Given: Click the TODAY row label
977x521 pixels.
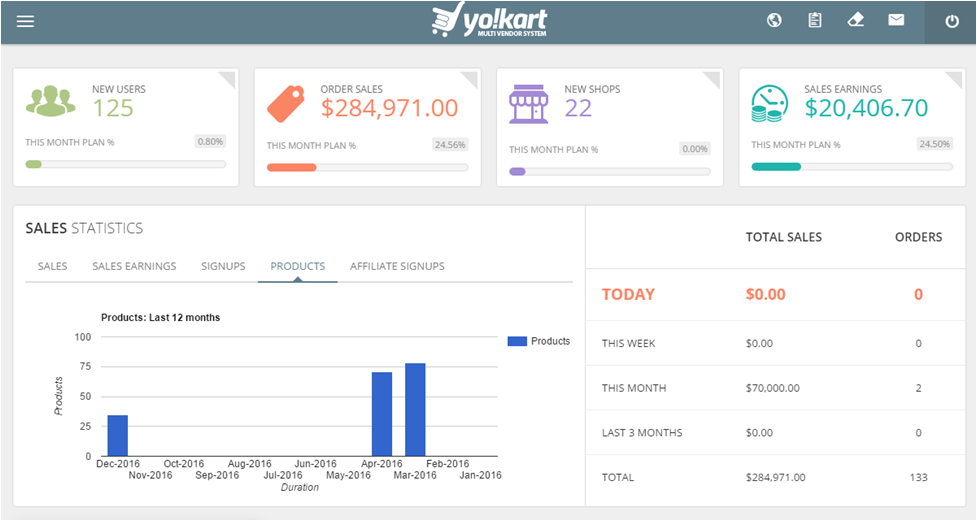Looking at the screenshot, I should pos(628,294).
